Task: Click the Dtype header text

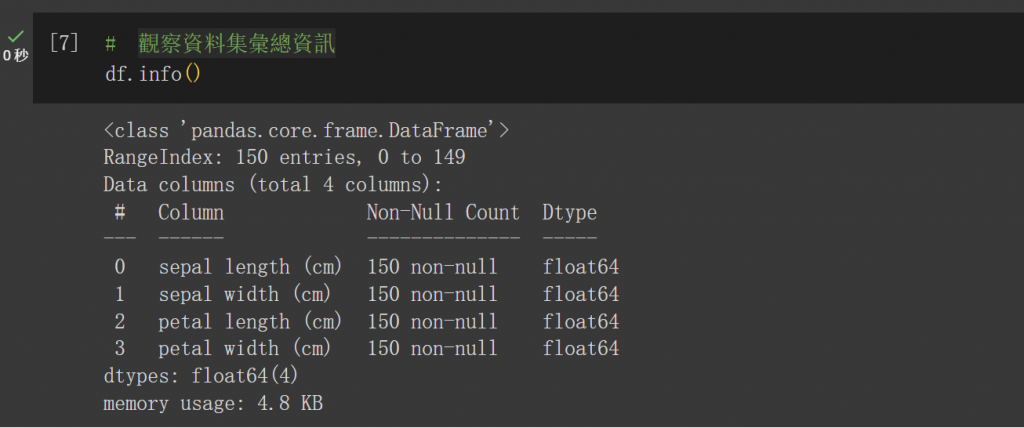Action: pos(569,212)
